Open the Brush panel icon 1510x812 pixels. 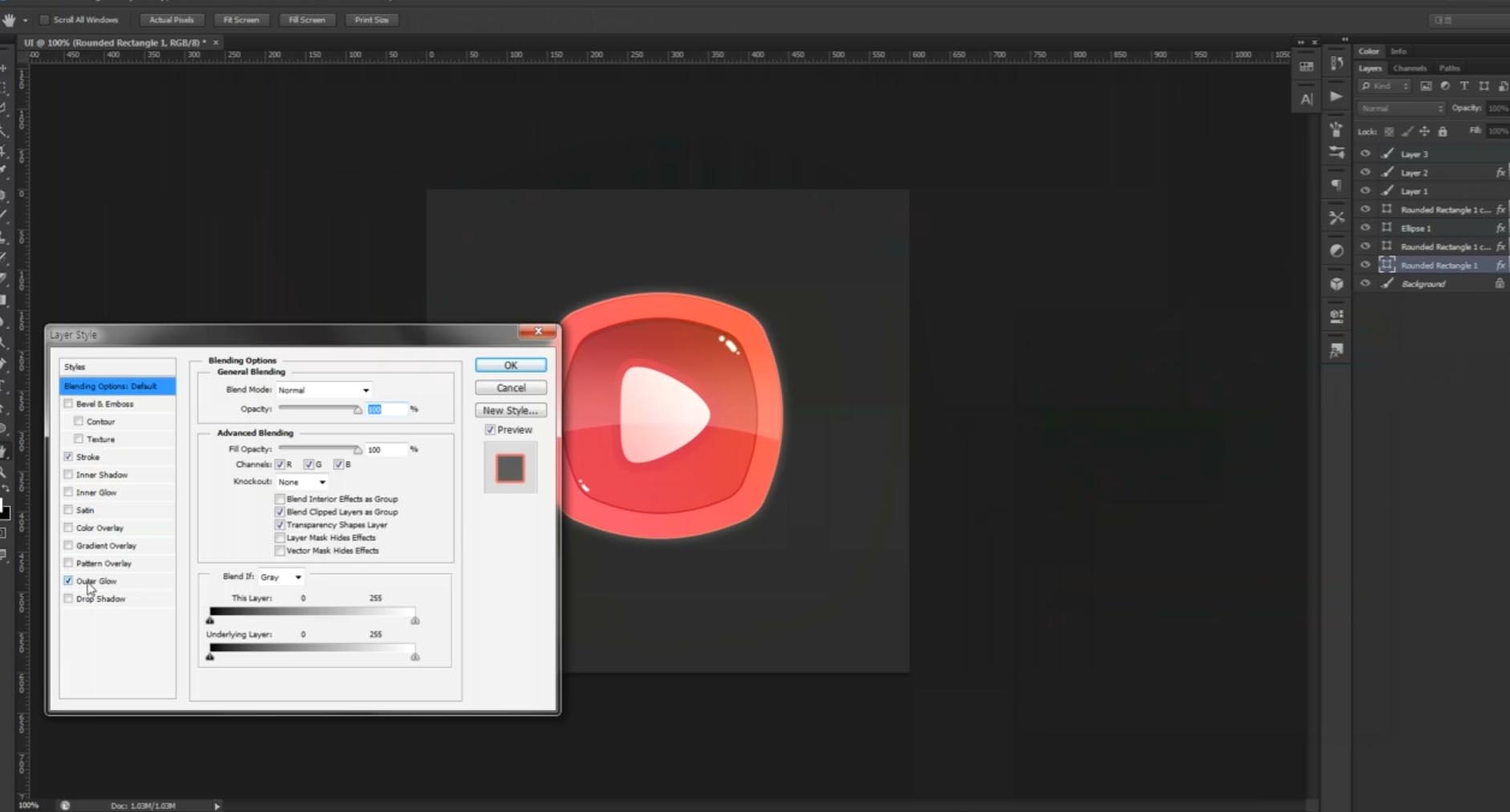coord(1336,152)
